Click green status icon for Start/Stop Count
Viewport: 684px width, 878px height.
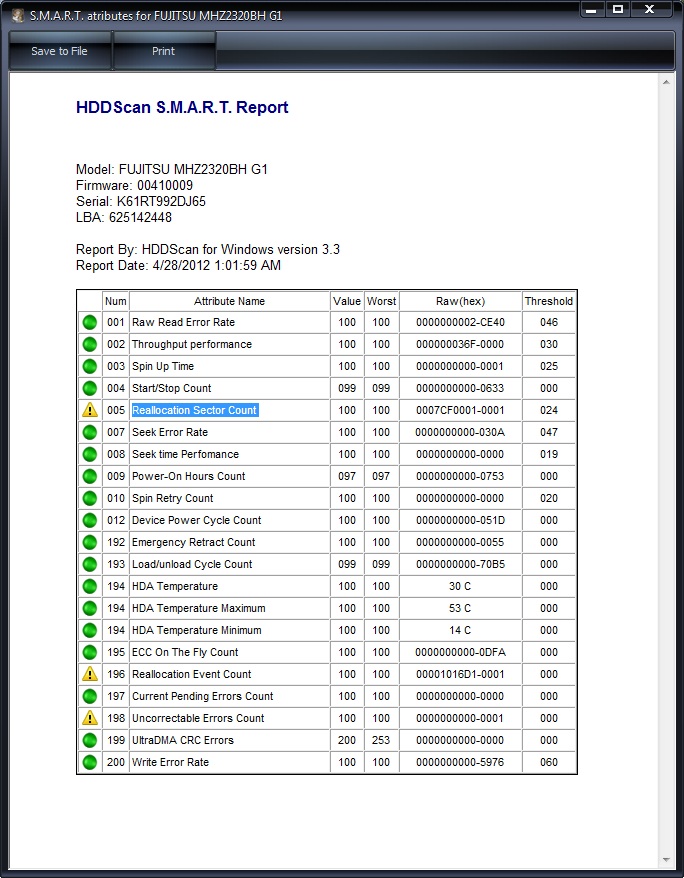point(90,389)
